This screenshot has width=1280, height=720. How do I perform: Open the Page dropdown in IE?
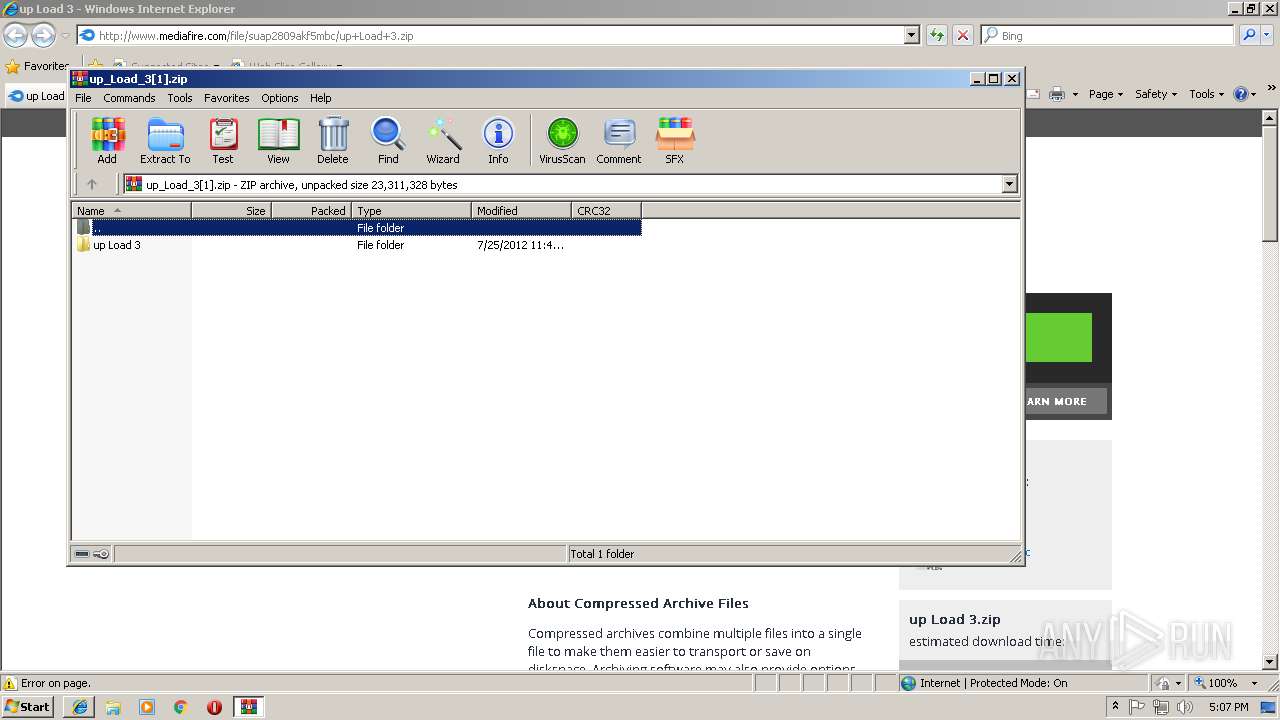1106,94
